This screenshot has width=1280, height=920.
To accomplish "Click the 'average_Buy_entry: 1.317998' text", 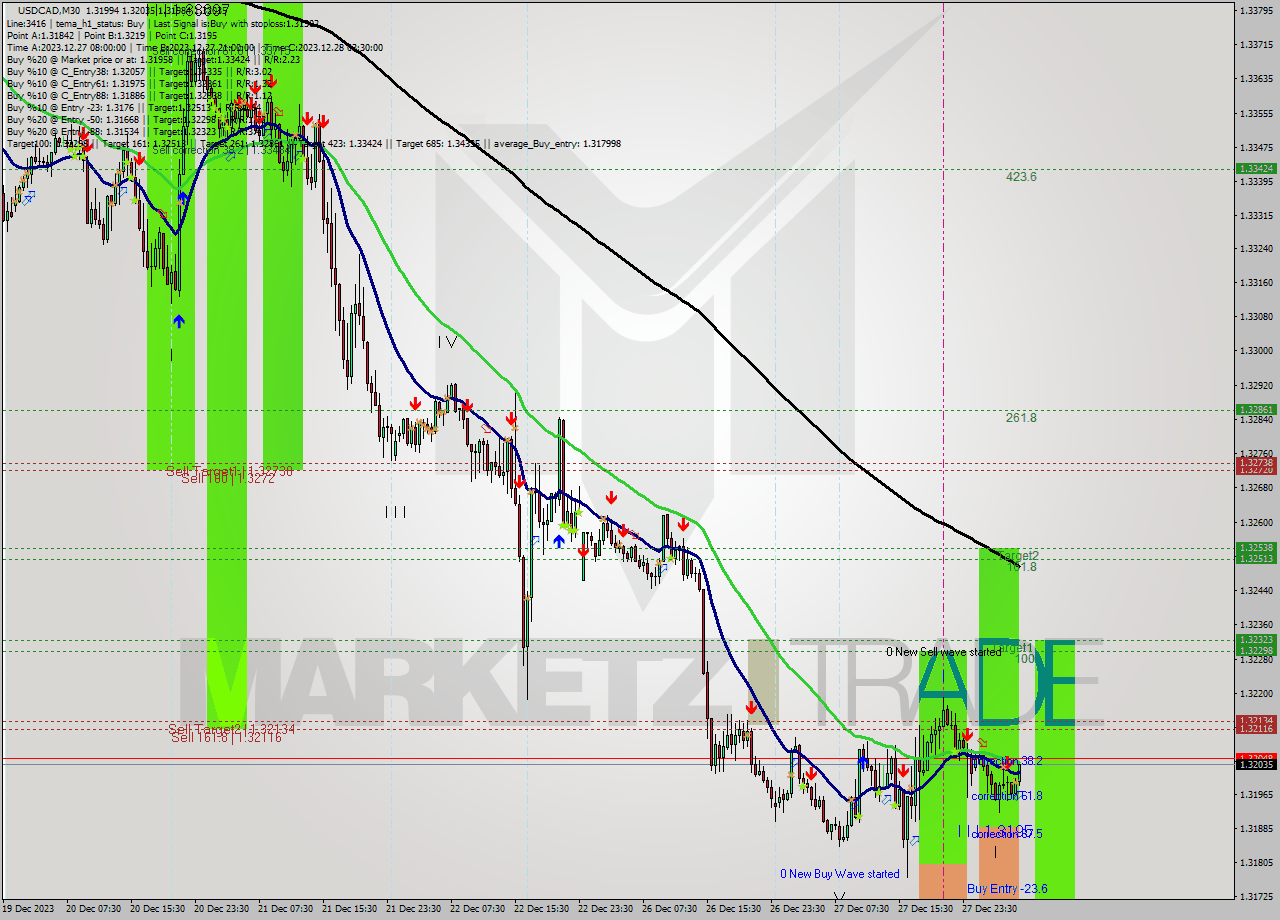I will pos(556,143).
